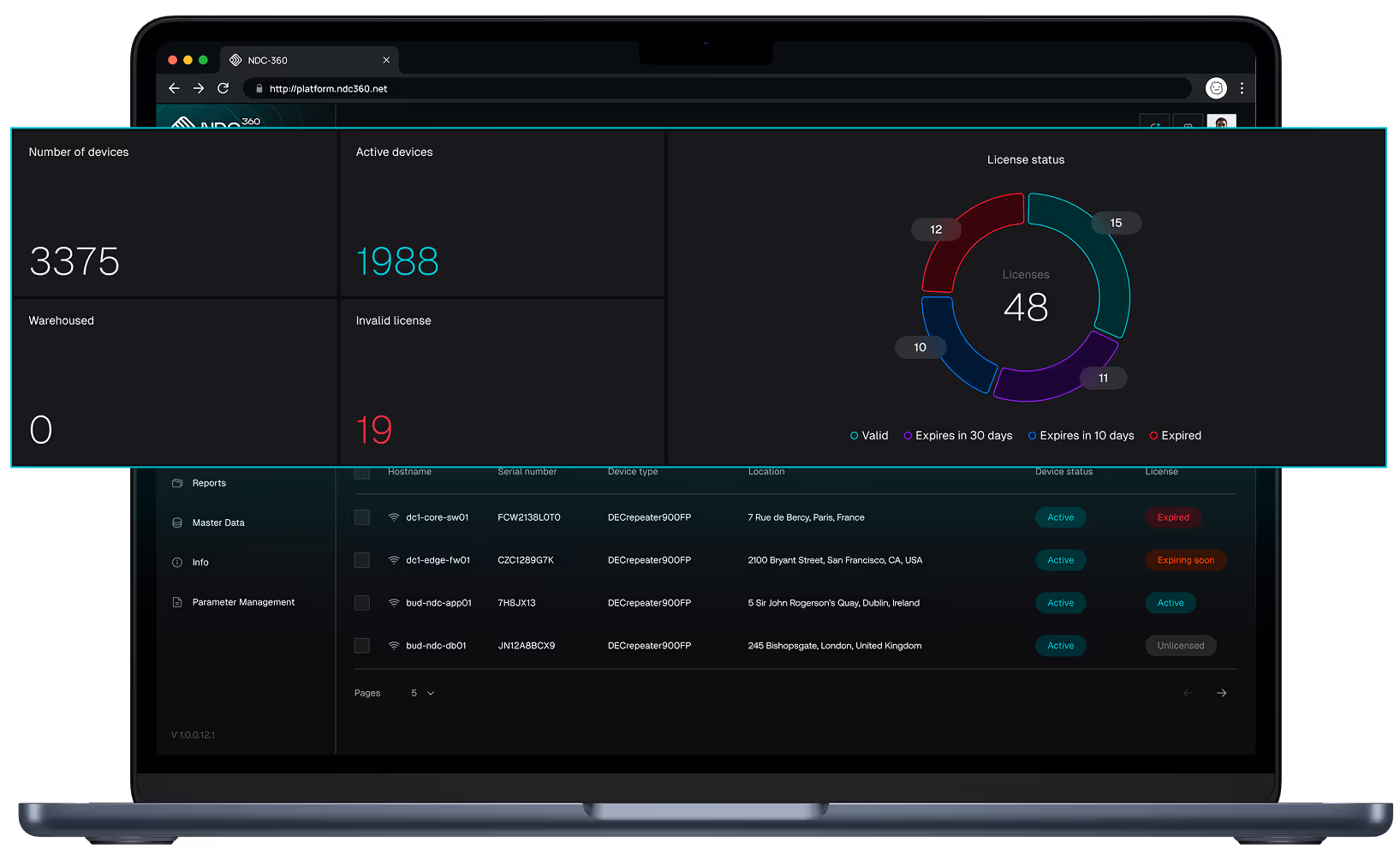1400x848 pixels.
Task: Click the smiley icon in the address bar
Action: 1216,88
